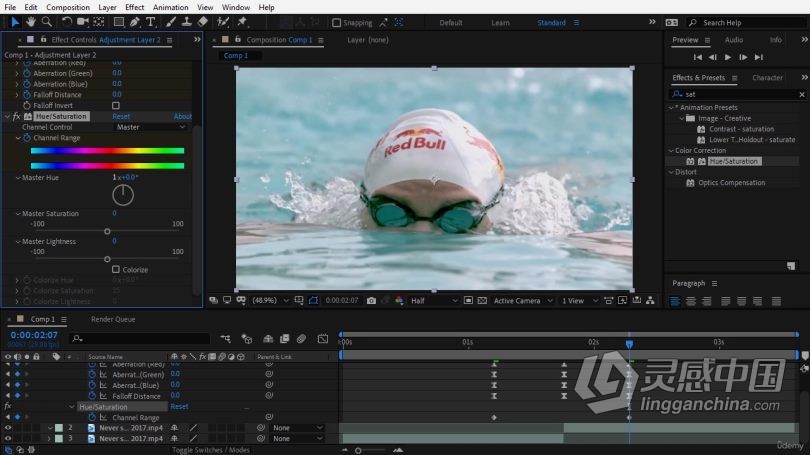Open the 1 View layout dropdown
810x455 pixels.
580,301
